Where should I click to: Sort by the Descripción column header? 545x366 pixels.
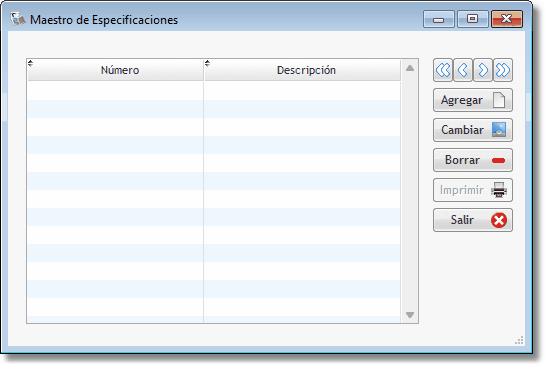pos(302,70)
